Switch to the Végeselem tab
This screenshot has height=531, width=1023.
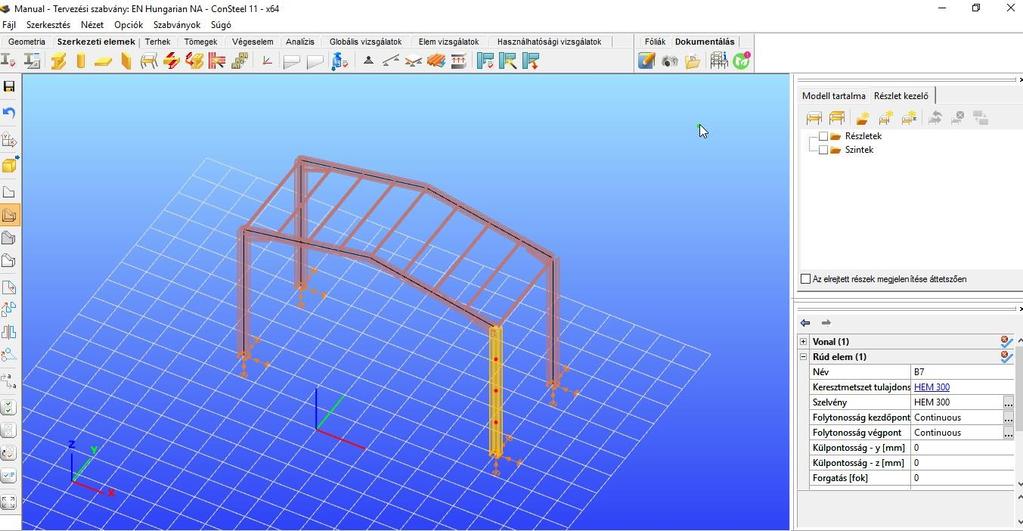tap(252, 42)
